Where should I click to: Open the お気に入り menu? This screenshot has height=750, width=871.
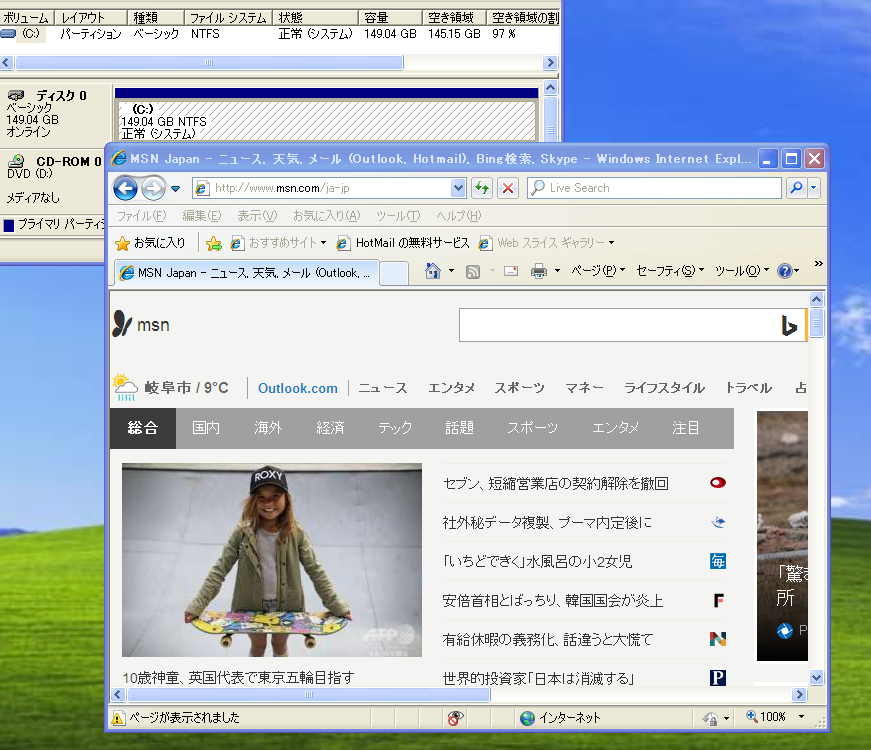tap(325, 216)
